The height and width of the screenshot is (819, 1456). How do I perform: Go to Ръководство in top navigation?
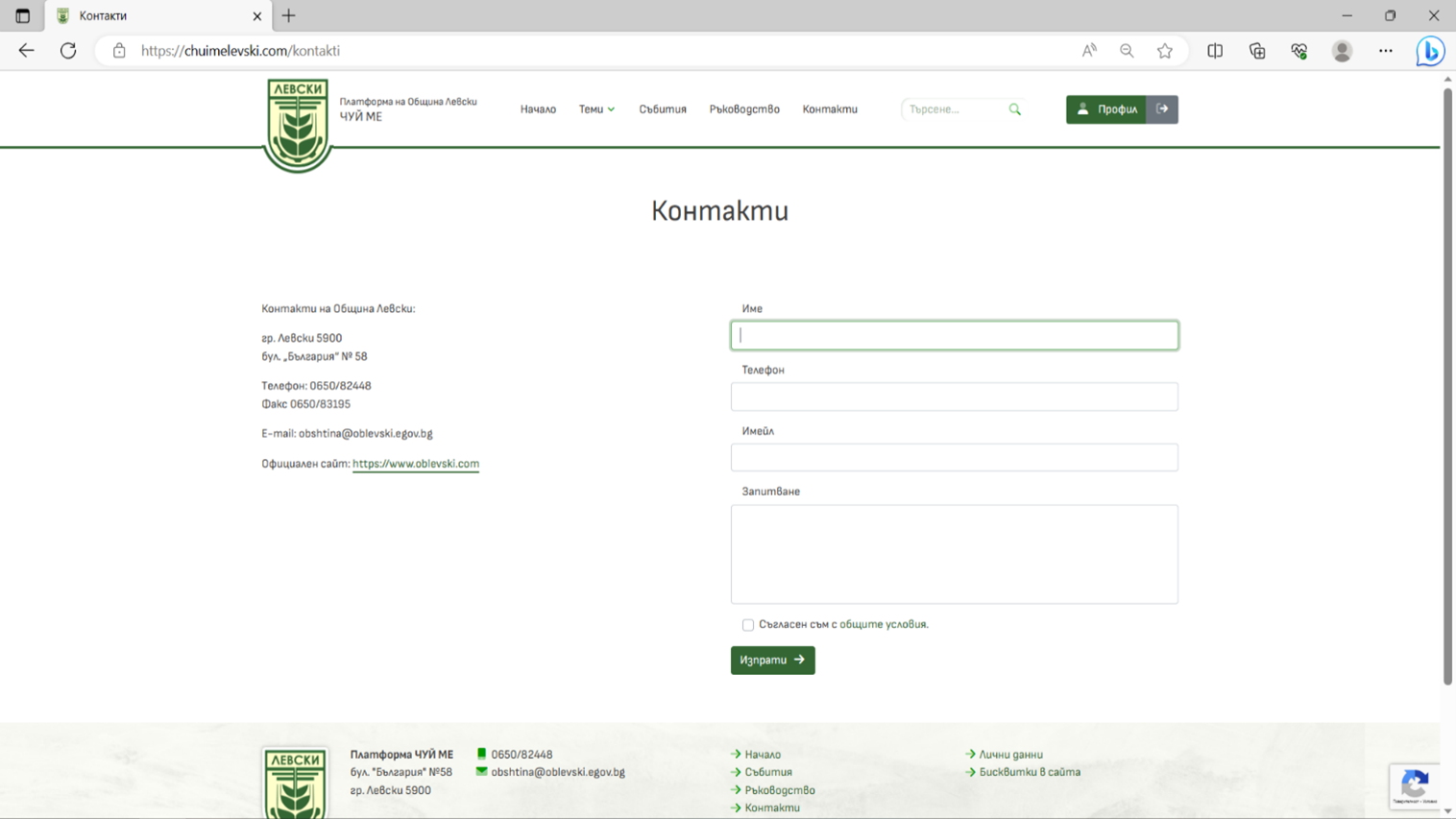click(744, 109)
